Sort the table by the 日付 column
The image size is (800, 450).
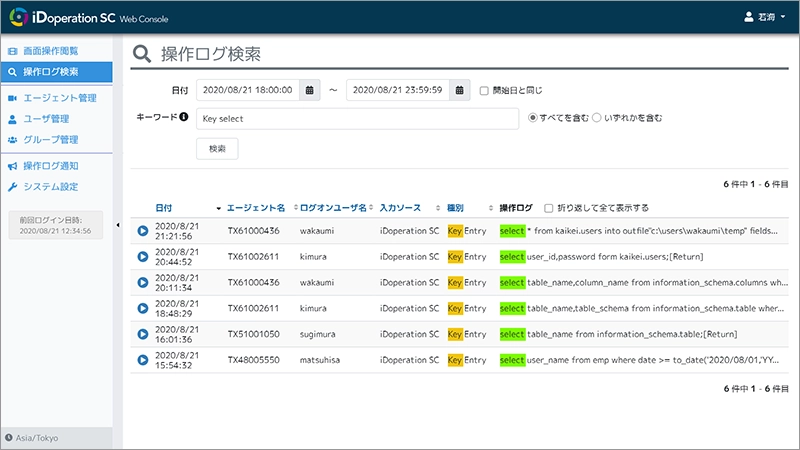[164, 208]
